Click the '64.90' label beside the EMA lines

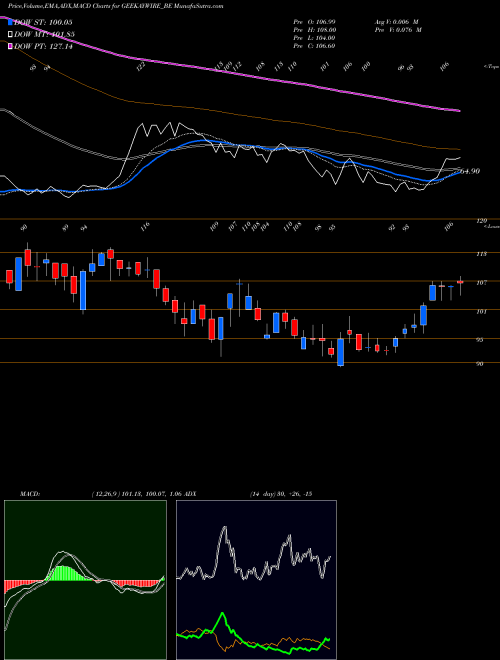click(469, 171)
